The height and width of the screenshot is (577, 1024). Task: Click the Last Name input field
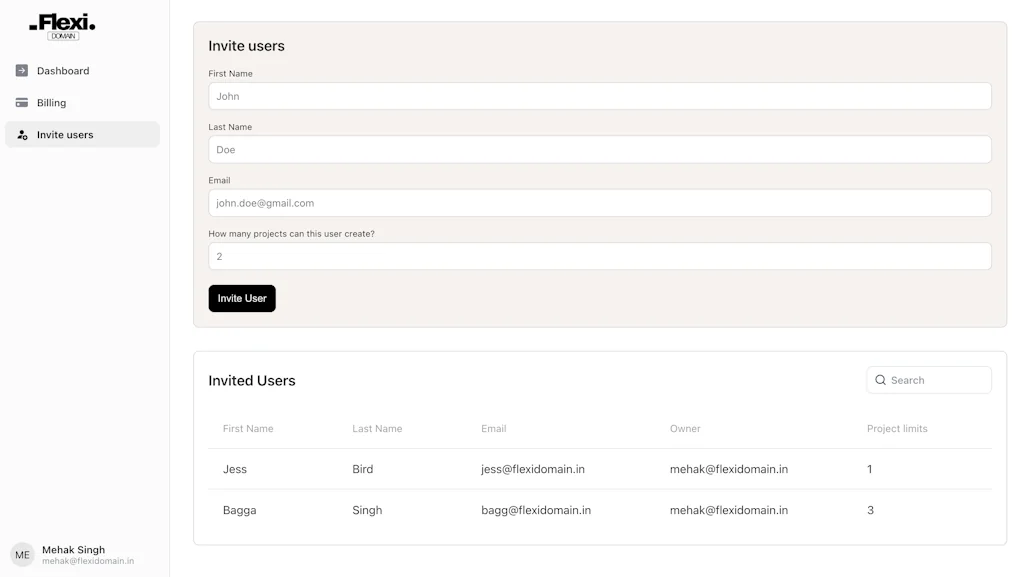tap(600, 149)
